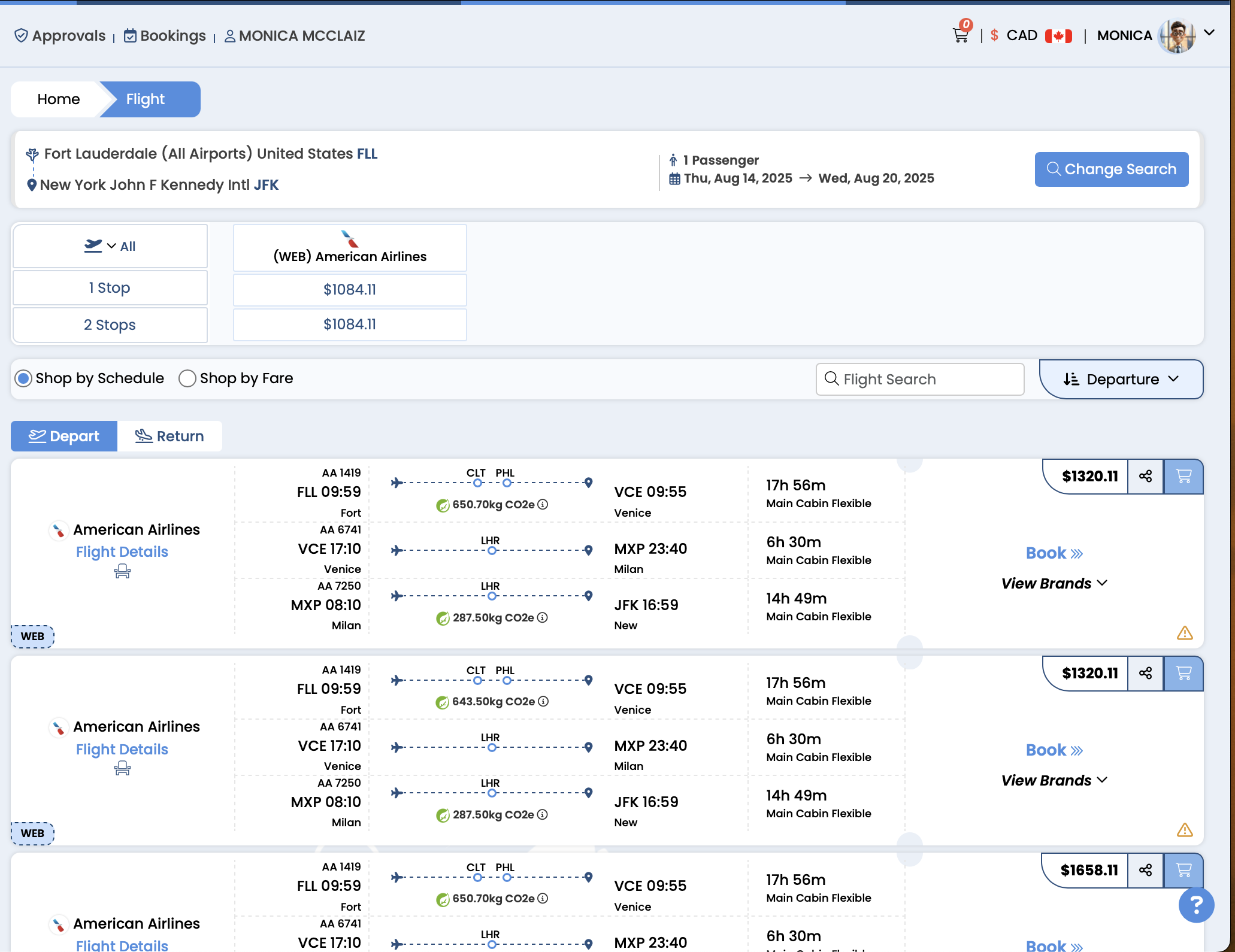Expand View Brands on first flight
This screenshot has height=952, width=1235.
click(x=1054, y=583)
